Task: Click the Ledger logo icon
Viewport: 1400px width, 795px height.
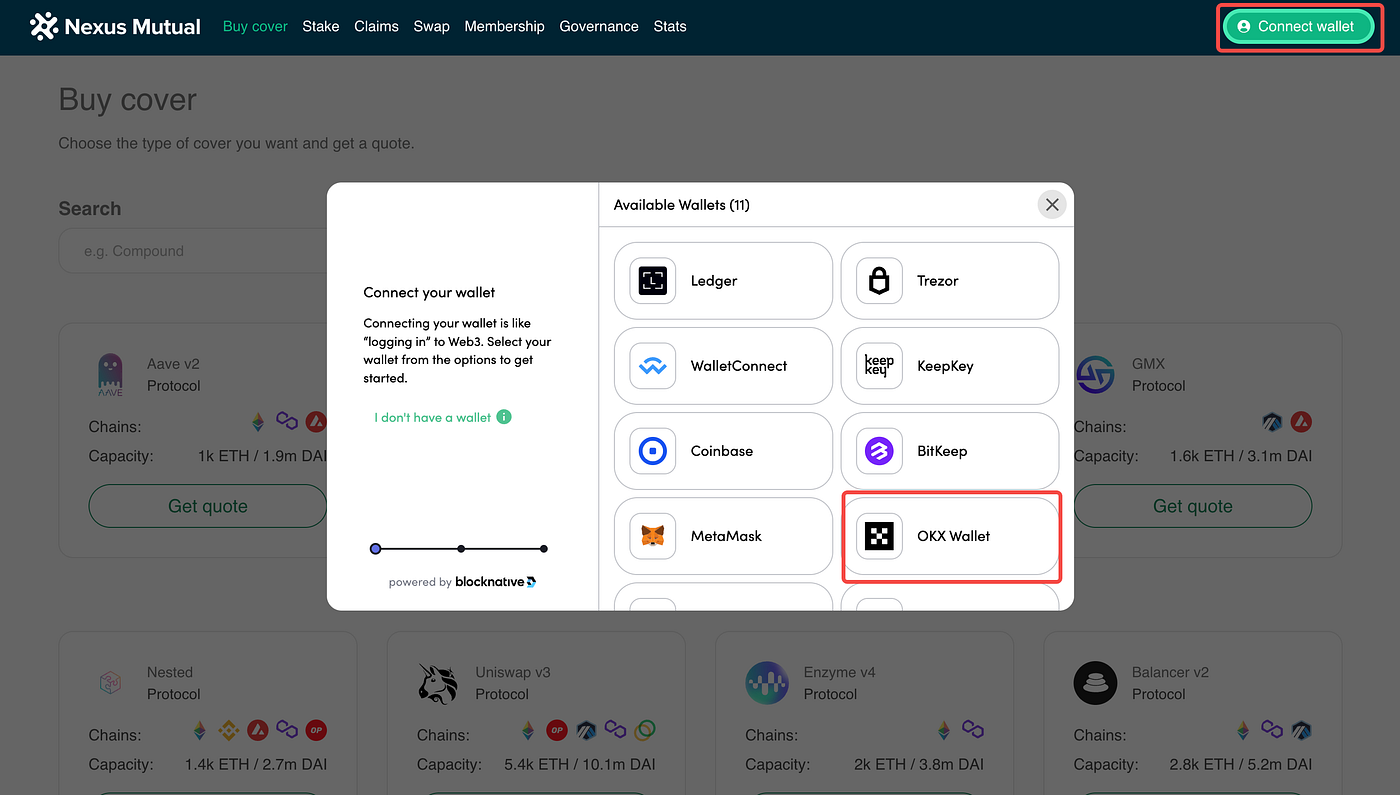Action: (x=652, y=281)
